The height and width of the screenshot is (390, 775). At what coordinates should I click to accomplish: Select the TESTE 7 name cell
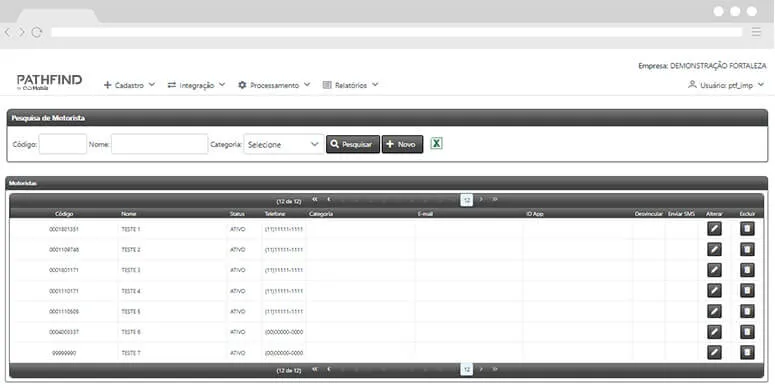pyautogui.click(x=131, y=353)
